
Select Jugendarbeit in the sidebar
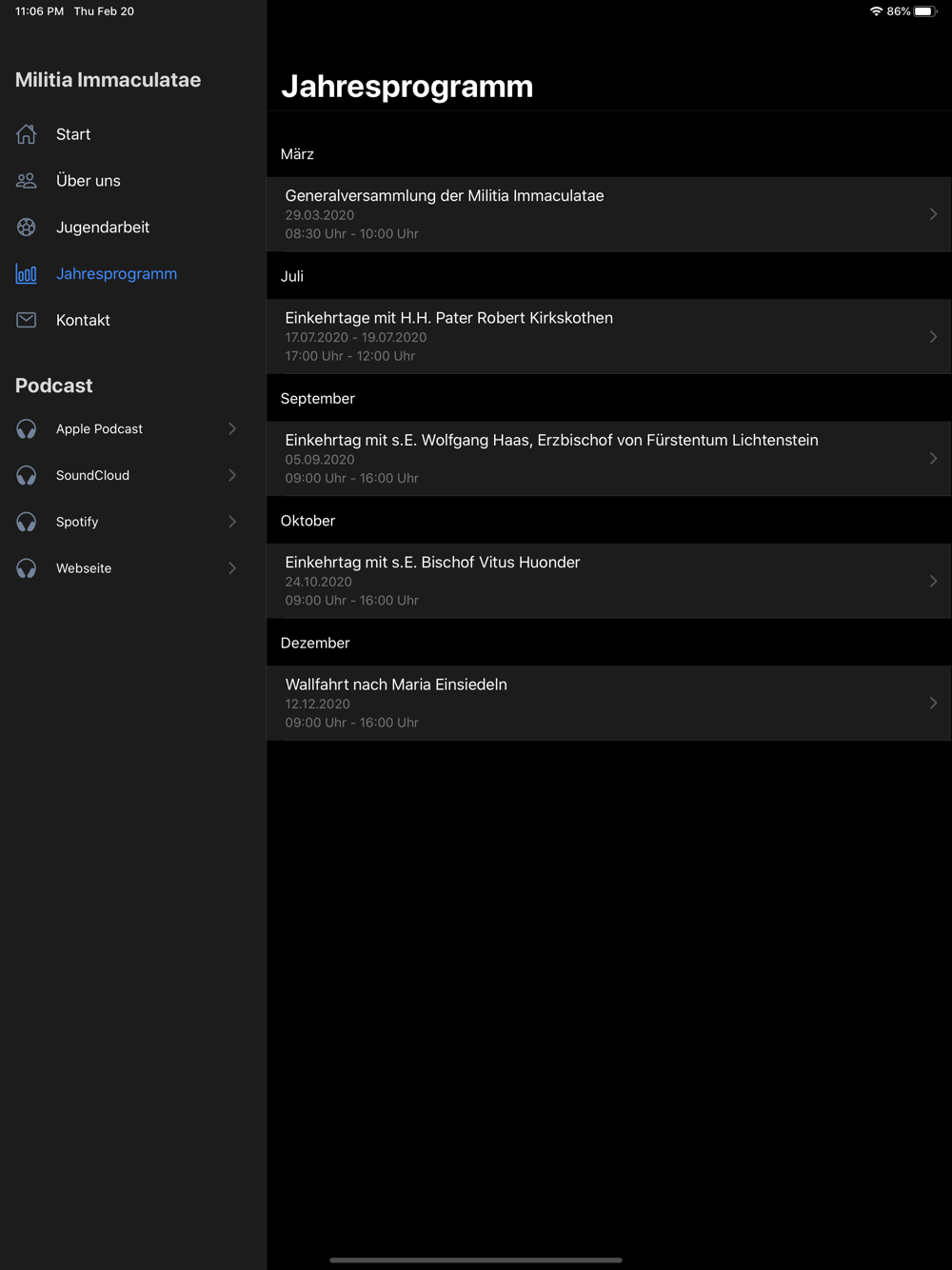(x=103, y=228)
